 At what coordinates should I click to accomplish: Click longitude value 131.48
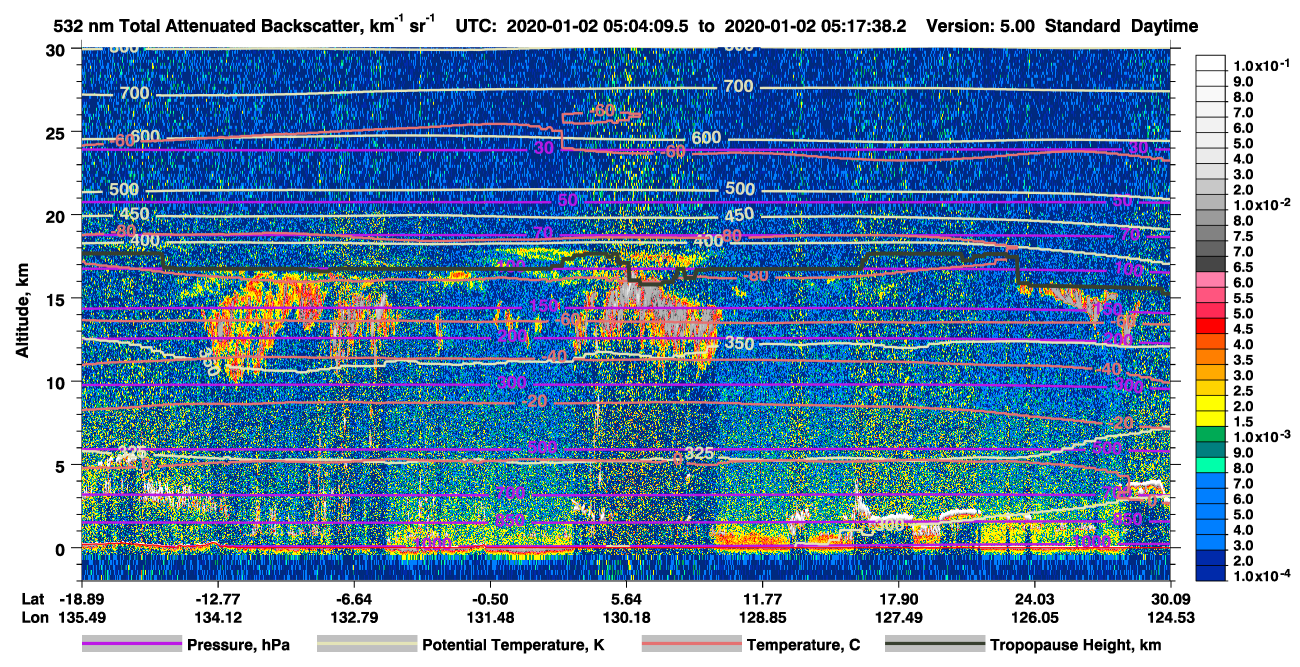coord(489,617)
